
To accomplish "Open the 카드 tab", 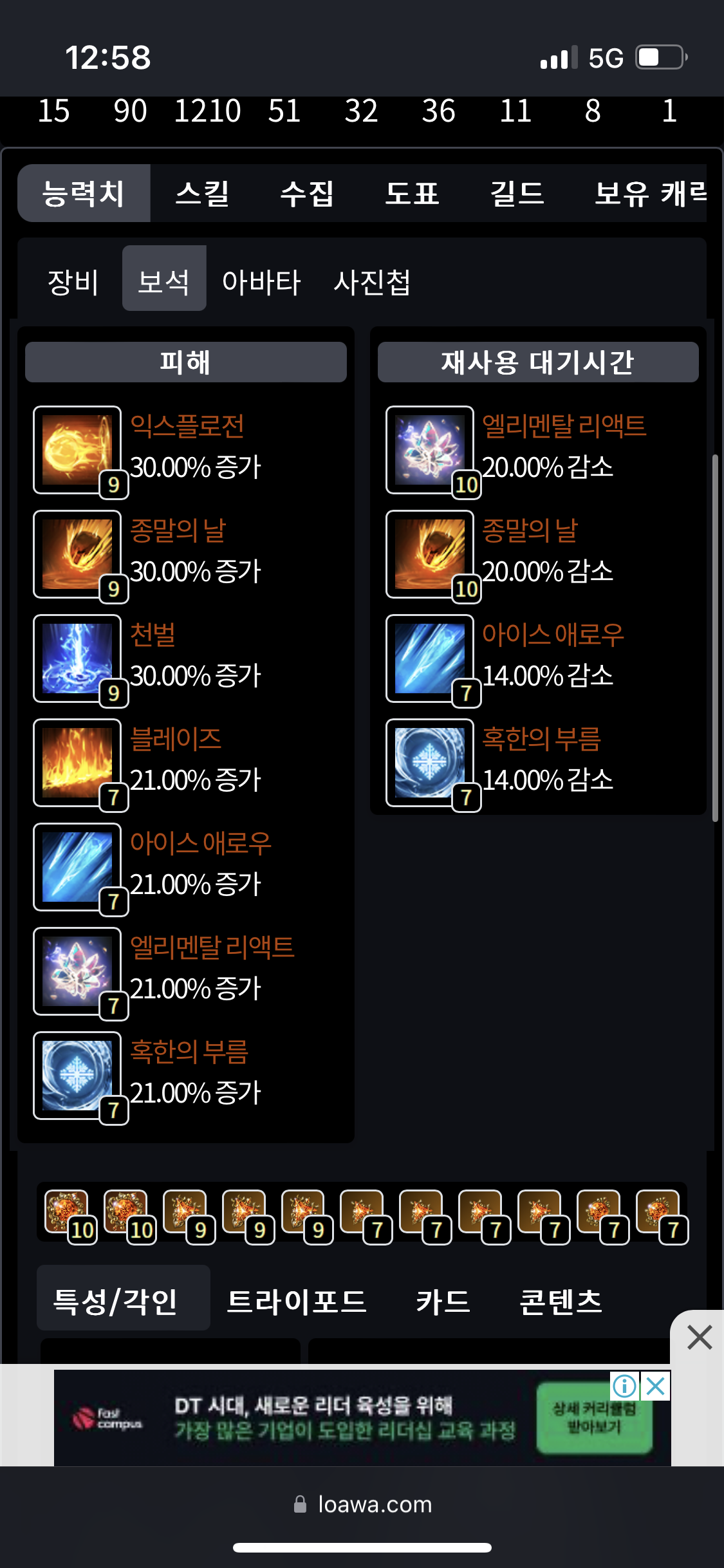I will tap(443, 1300).
